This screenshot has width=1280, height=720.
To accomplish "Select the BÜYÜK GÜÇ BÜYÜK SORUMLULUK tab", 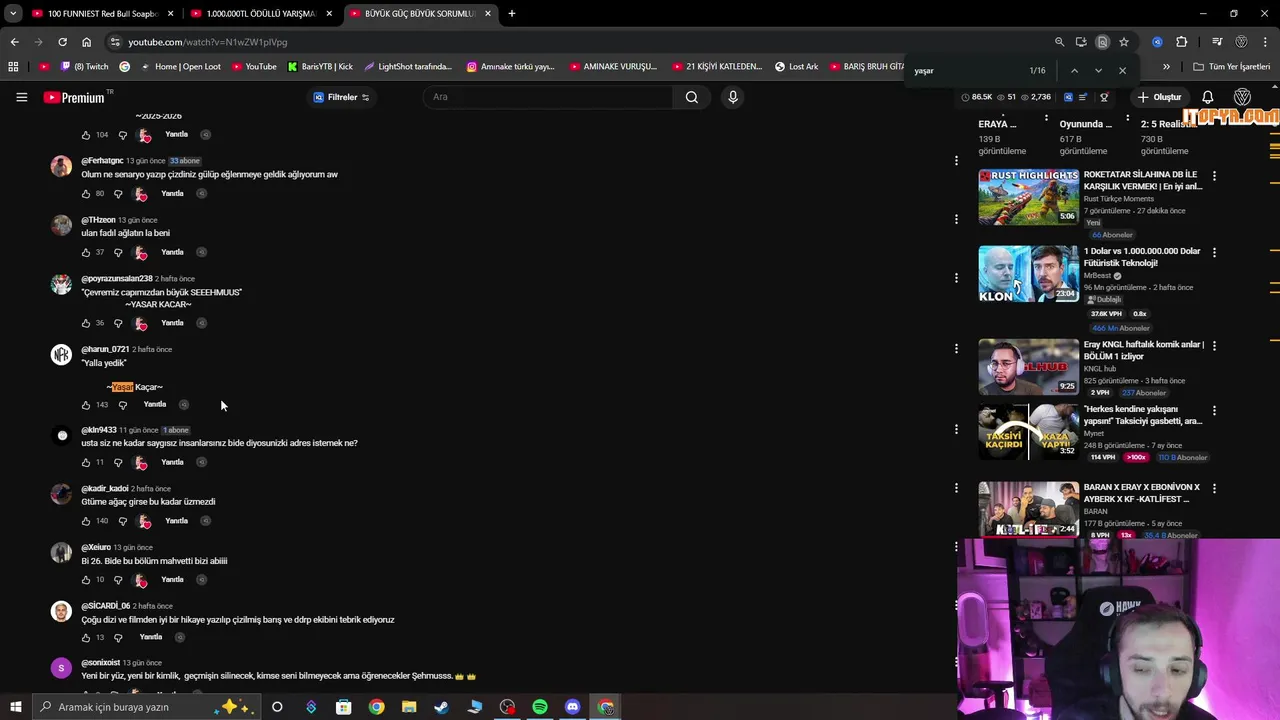I will click(x=419, y=14).
